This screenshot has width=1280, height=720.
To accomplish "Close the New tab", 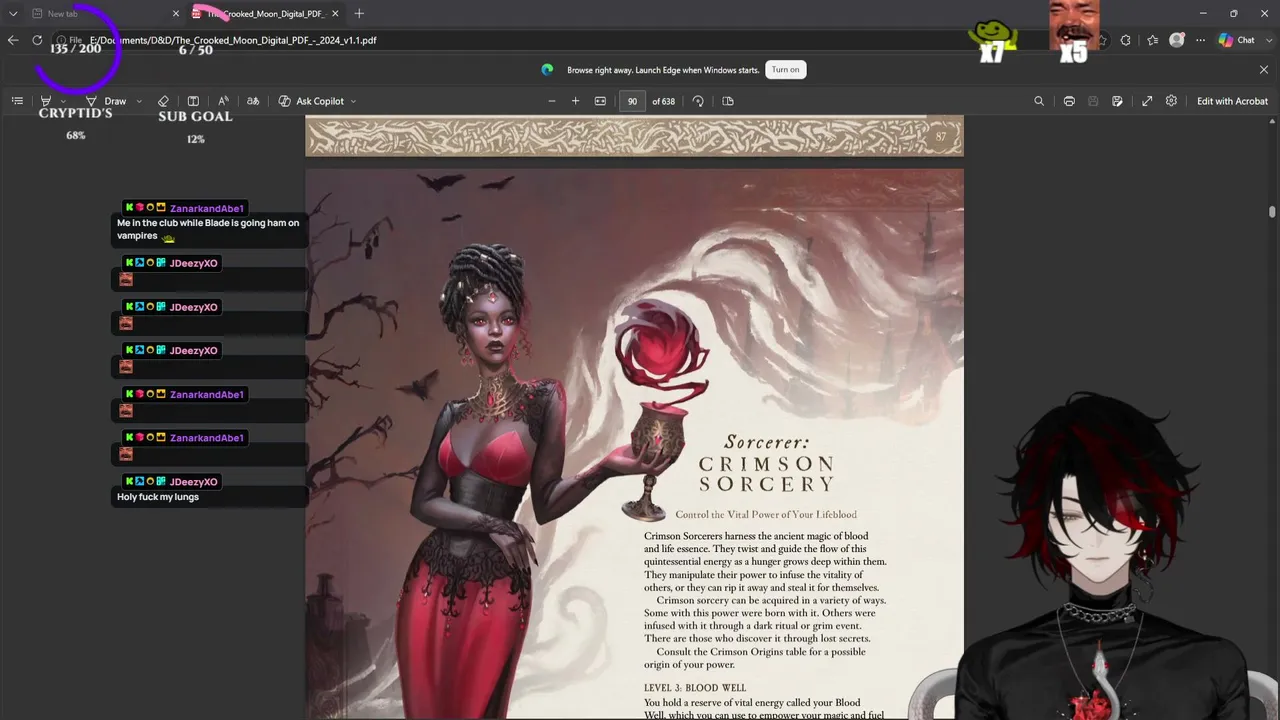I will click(x=176, y=14).
